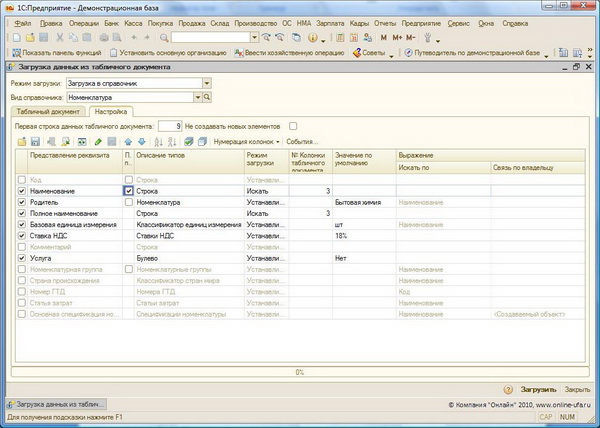Click the Закрыть button
The width and height of the screenshot is (600, 428).
coord(577,390)
